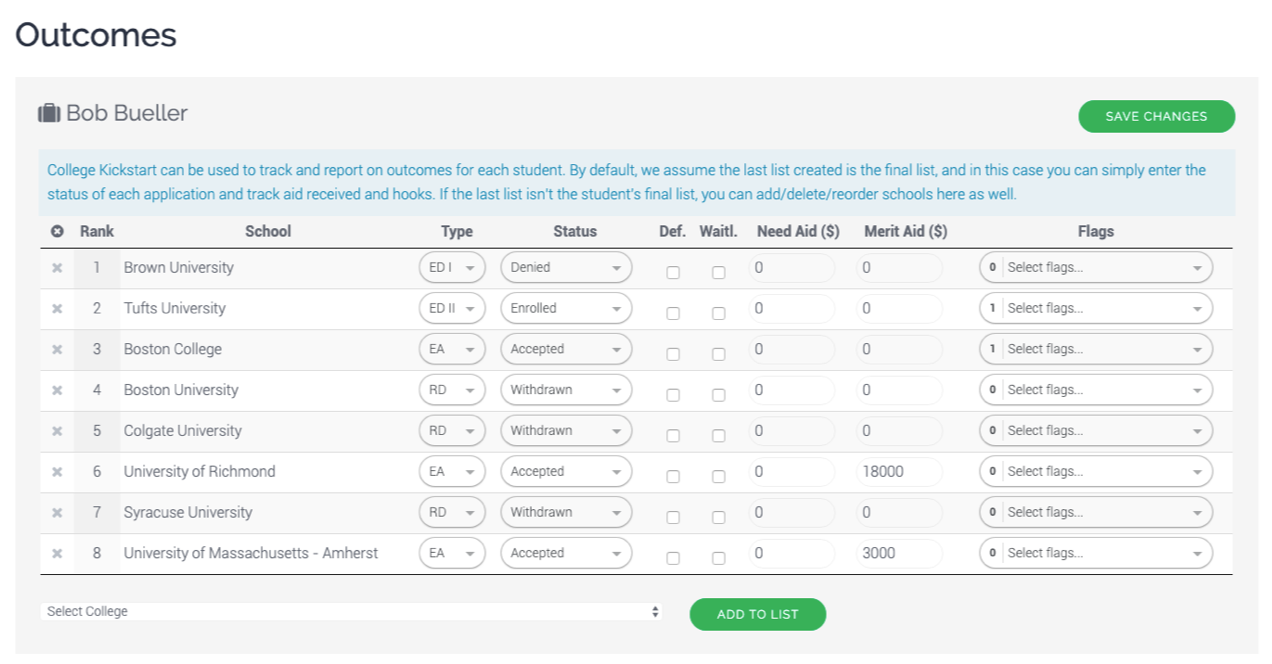Click Need Aid field for University of Richmond
The width and height of the screenshot is (1272, 664).
[791, 472]
